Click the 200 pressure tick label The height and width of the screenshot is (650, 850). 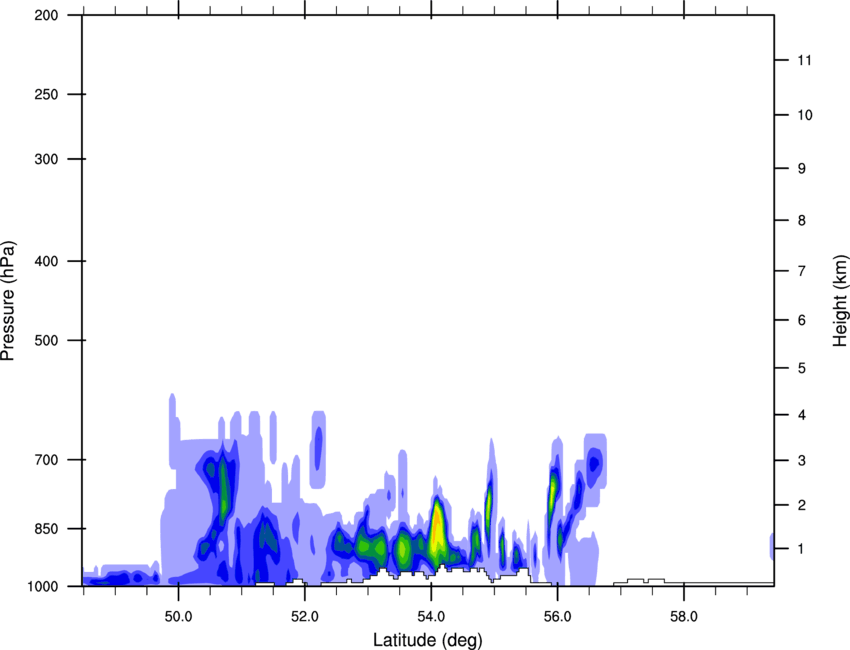click(x=46, y=15)
